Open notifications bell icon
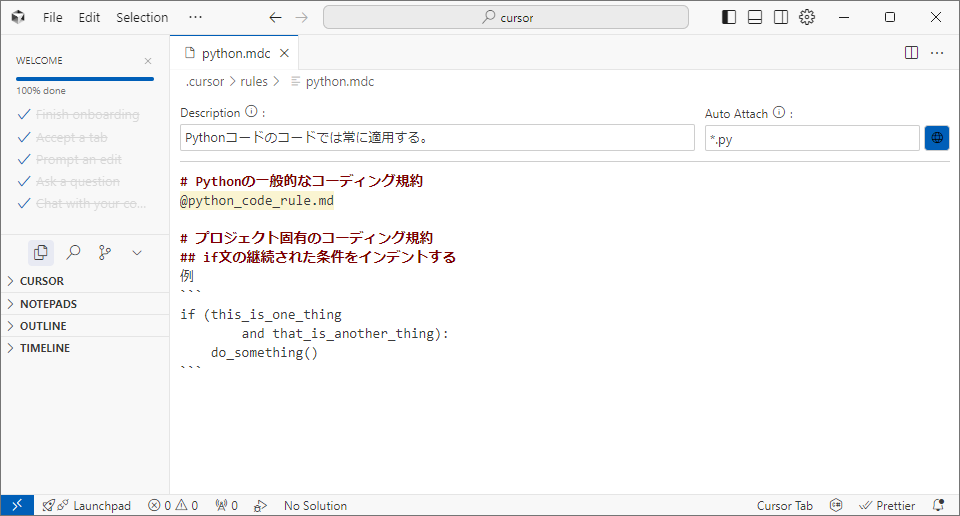 [x=938, y=506]
